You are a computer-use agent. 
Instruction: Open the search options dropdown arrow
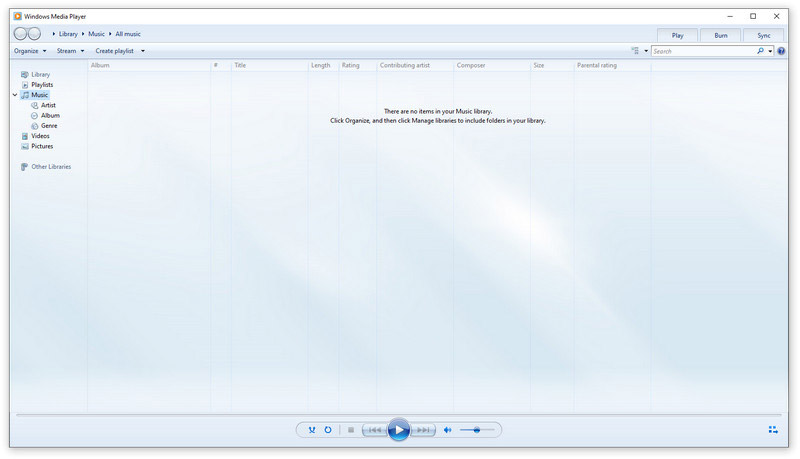[x=770, y=51]
